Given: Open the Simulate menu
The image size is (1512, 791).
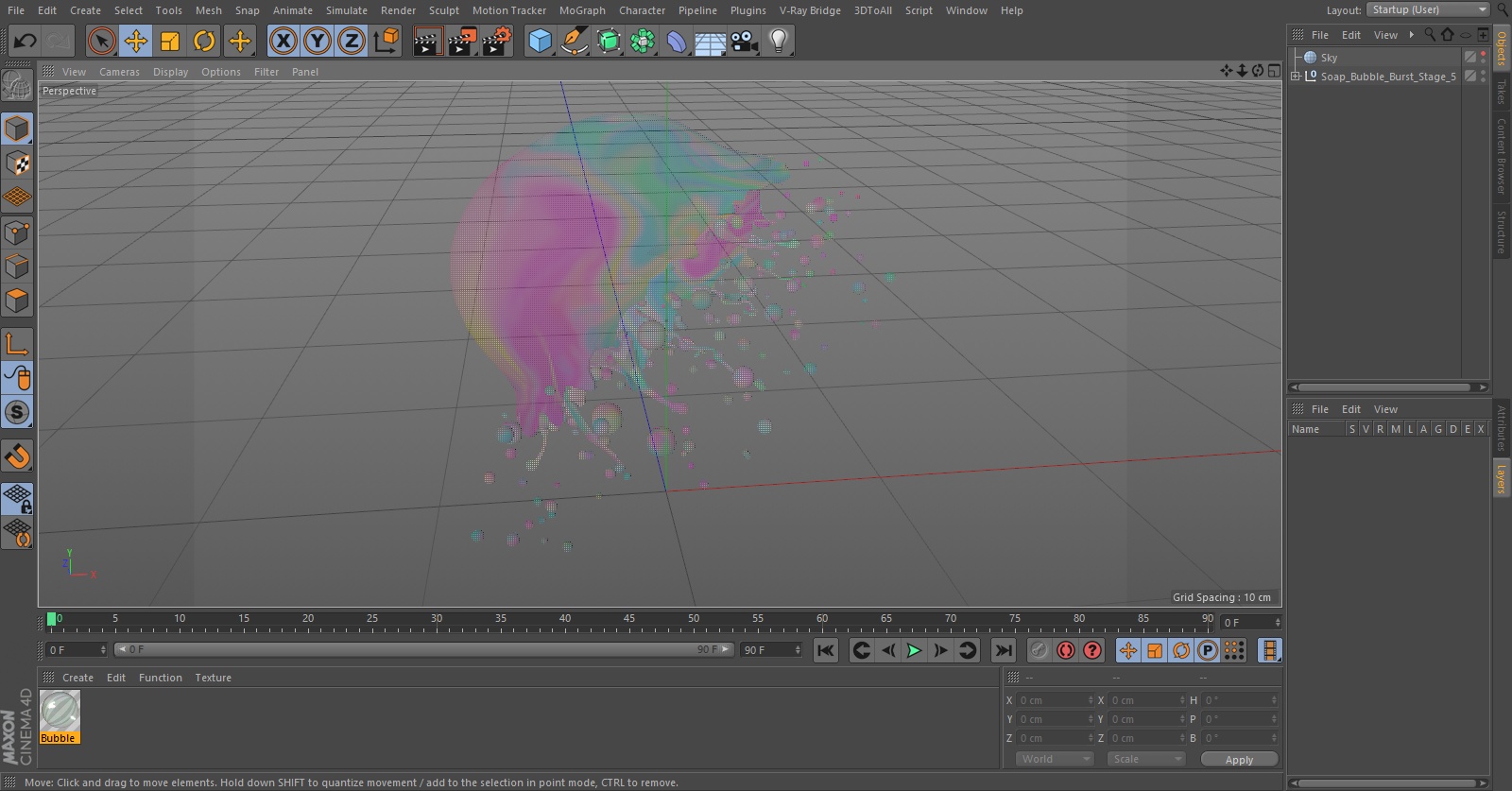Looking at the screenshot, I should 347,10.
